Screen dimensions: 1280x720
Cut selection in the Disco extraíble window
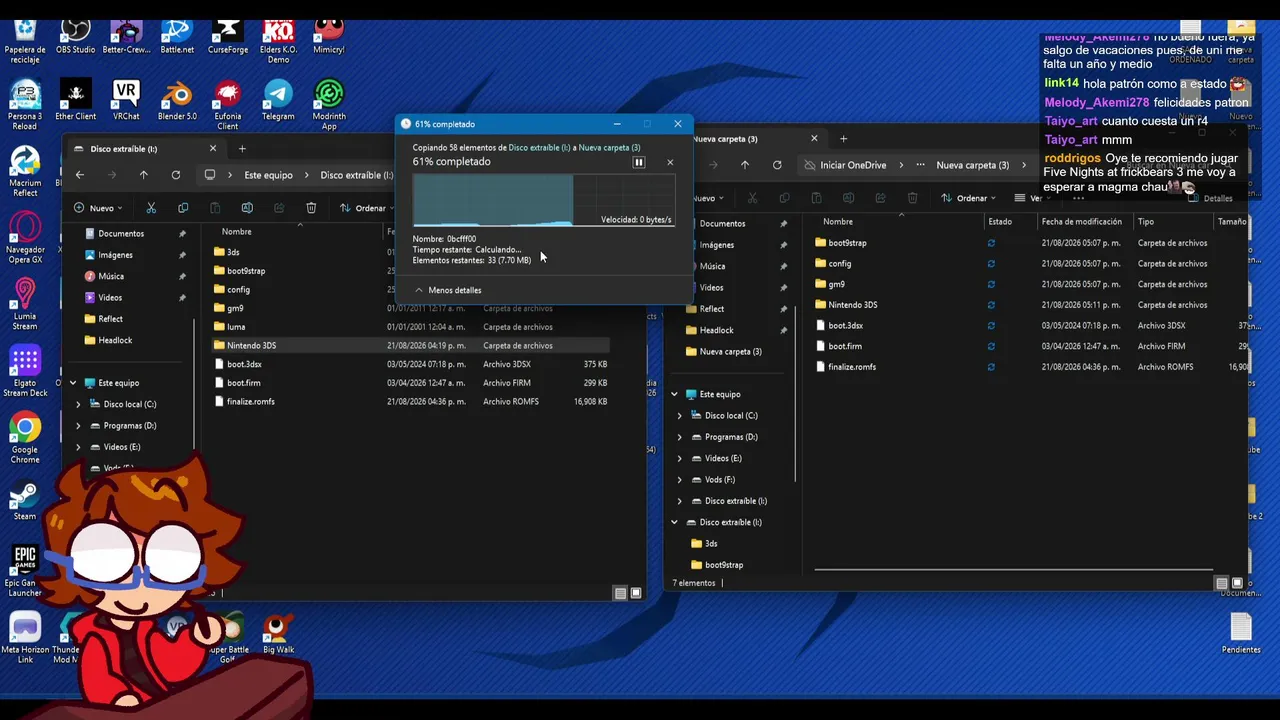(x=151, y=208)
